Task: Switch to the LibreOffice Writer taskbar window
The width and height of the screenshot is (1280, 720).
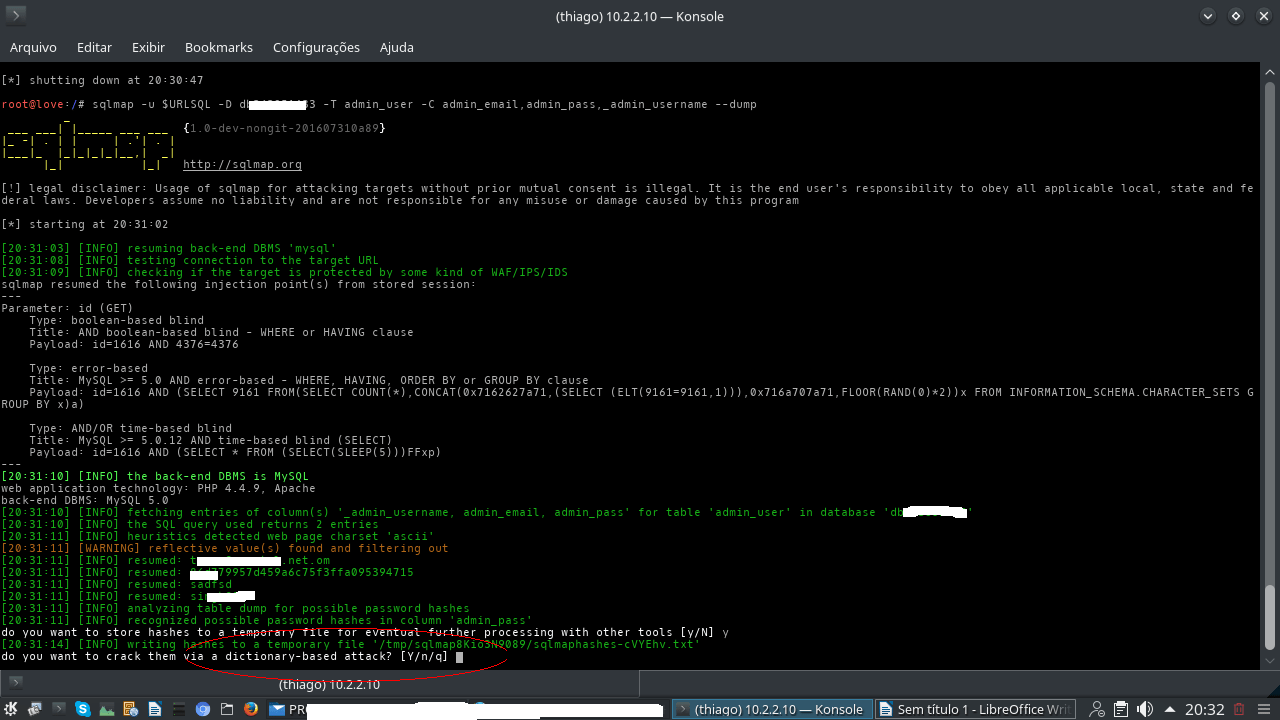Action: pyautogui.click(x=976, y=709)
